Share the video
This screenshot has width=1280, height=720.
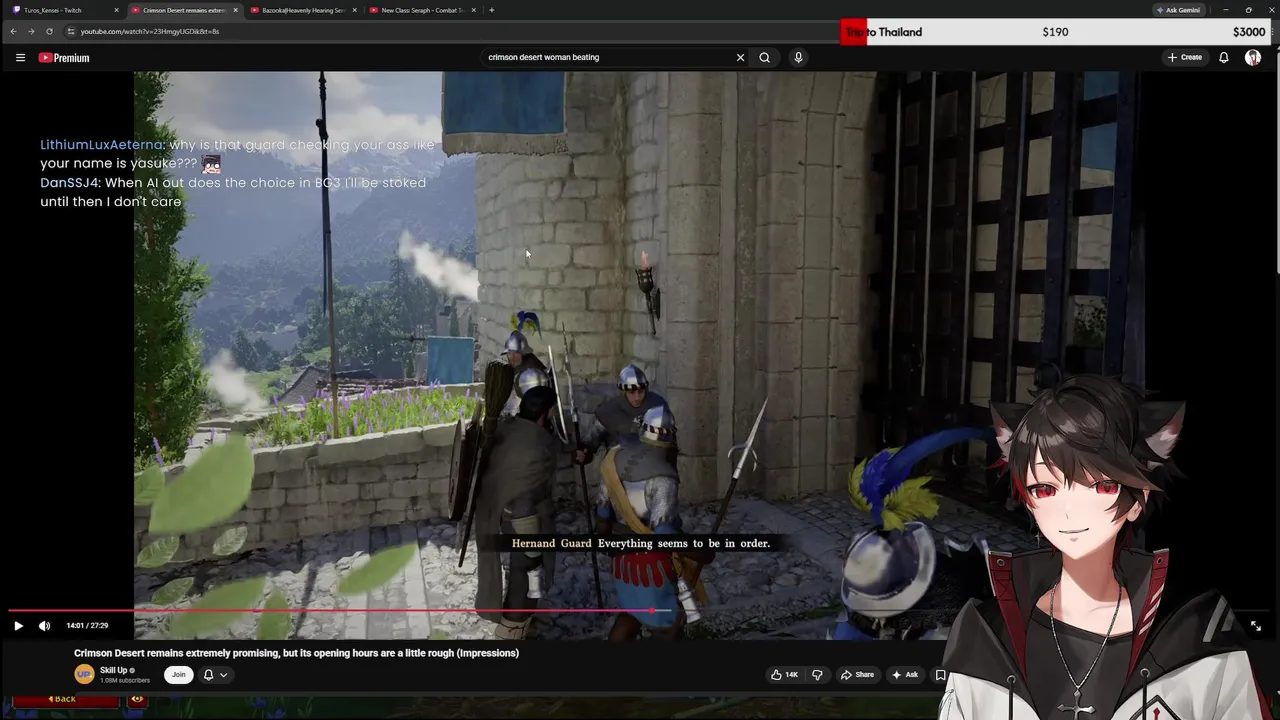point(857,675)
